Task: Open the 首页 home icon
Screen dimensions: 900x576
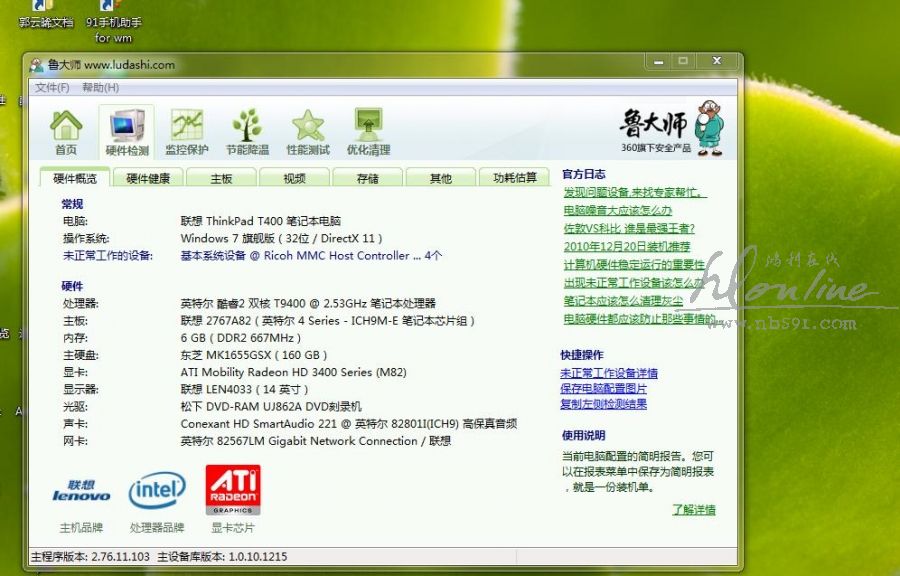Action: [65, 133]
